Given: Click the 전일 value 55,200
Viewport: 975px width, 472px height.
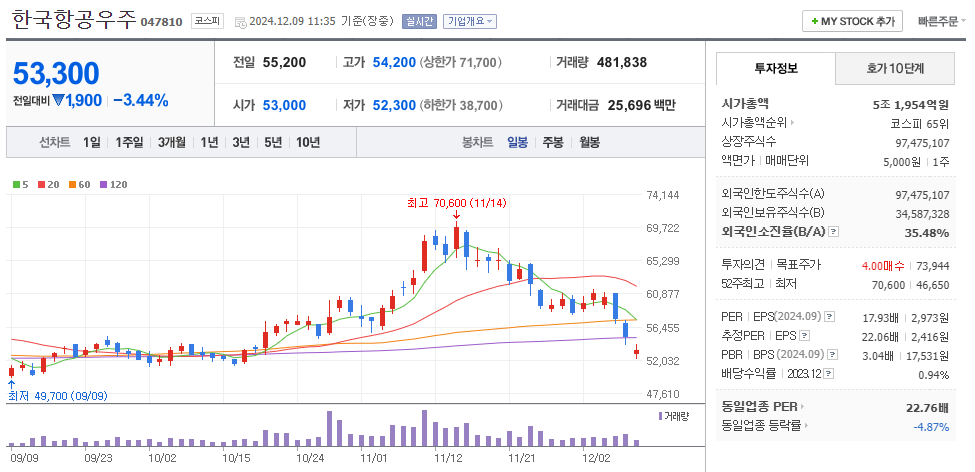Looking at the screenshot, I should tap(284, 62).
